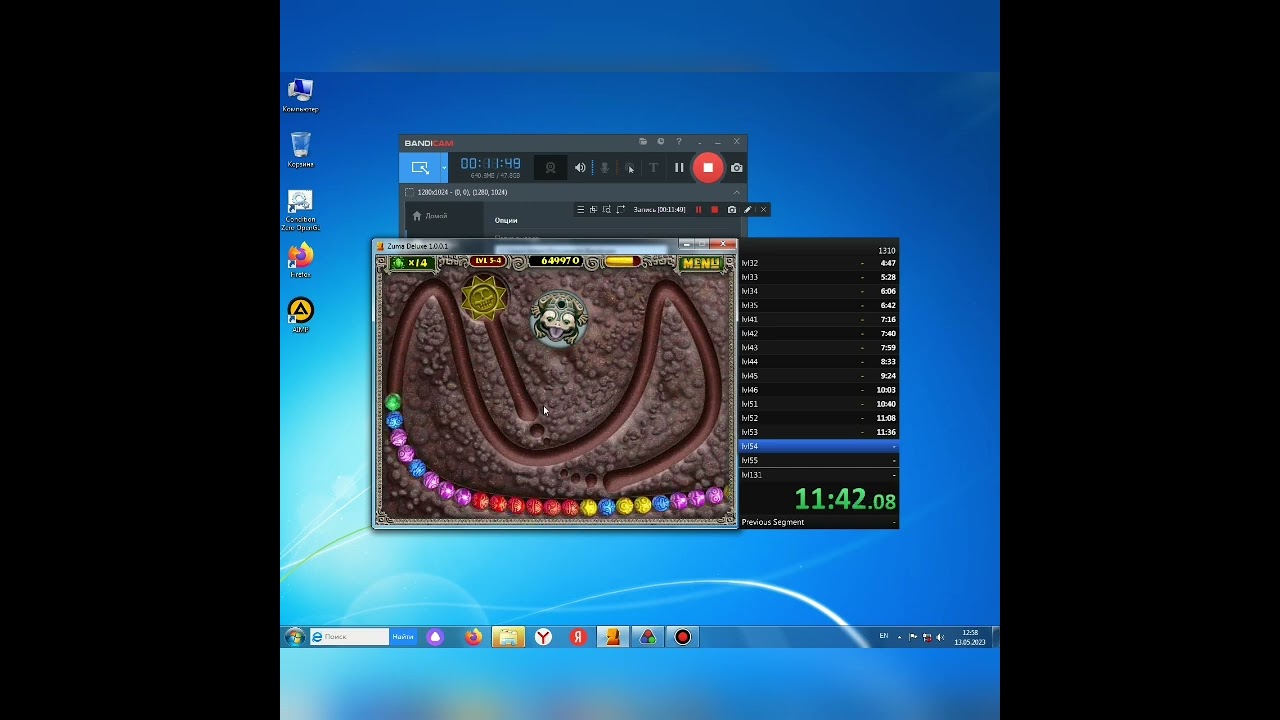Open the AIMP desktop shortcut
Image resolution: width=1280 pixels, height=720 pixels.
pos(300,315)
